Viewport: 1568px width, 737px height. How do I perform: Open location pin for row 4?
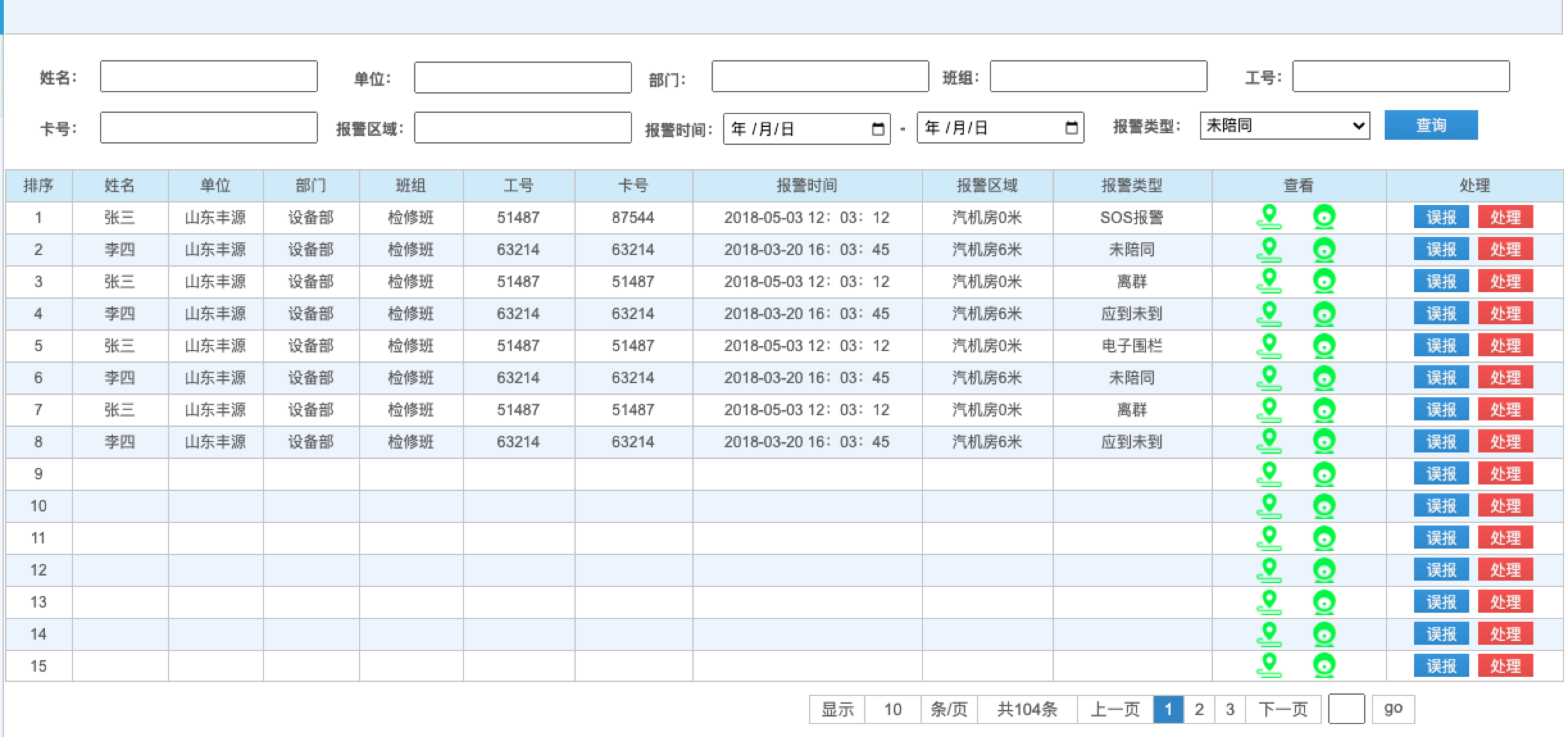click(1269, 313)
